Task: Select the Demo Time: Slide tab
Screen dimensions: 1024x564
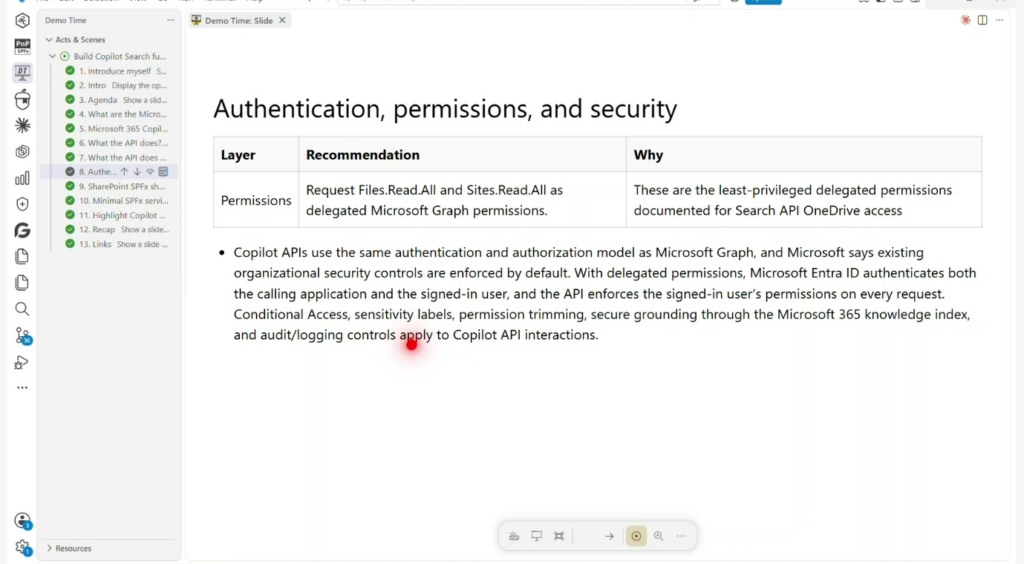Action: click(238, 20)
